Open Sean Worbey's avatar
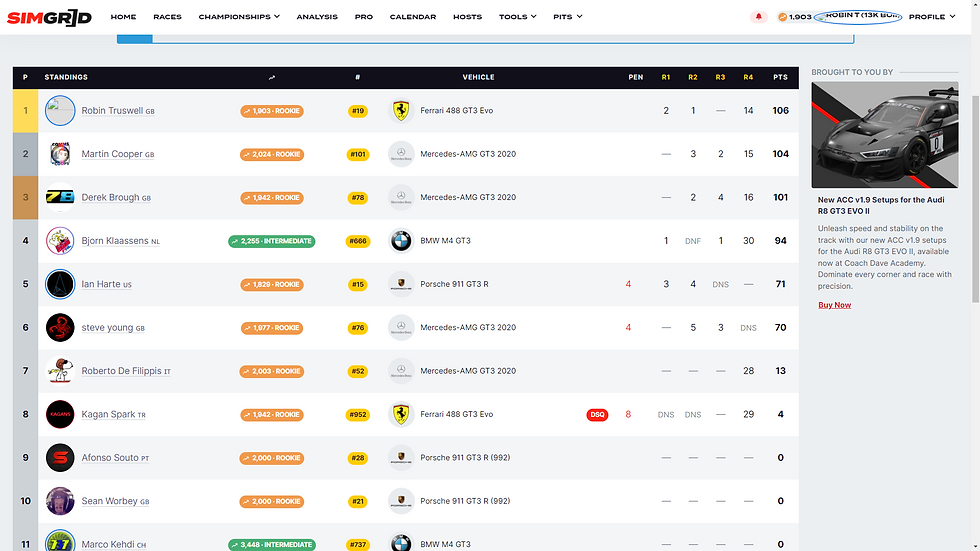980x551 pixels. (x=60, y=501)
